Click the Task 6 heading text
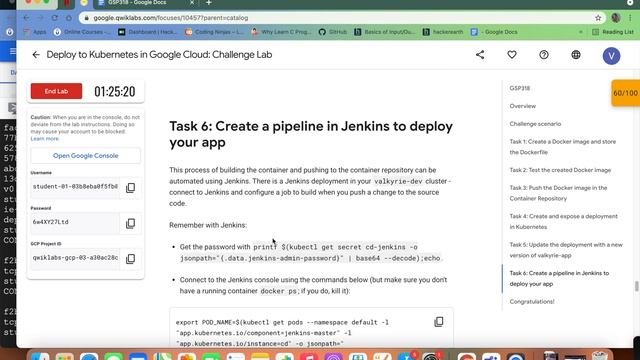This screenshot has height=360, width=640. [311, 134]
